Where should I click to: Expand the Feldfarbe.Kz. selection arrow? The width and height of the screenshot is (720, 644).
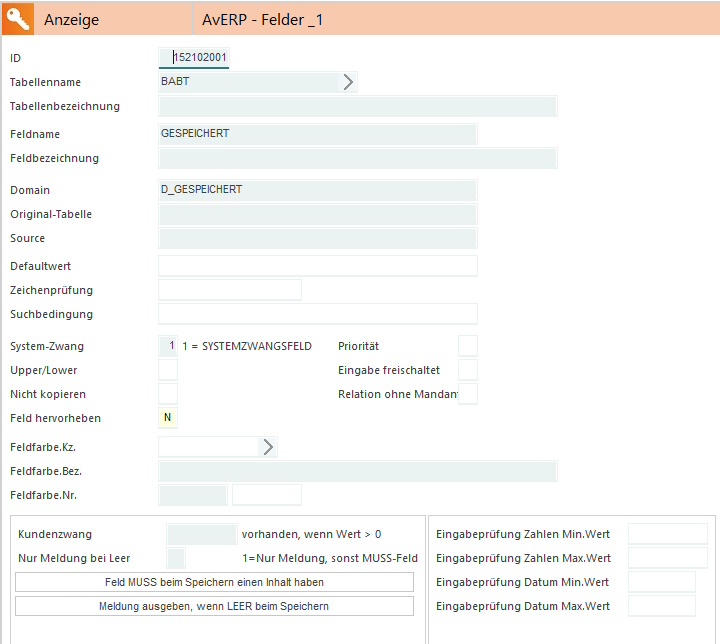[268, 447]
